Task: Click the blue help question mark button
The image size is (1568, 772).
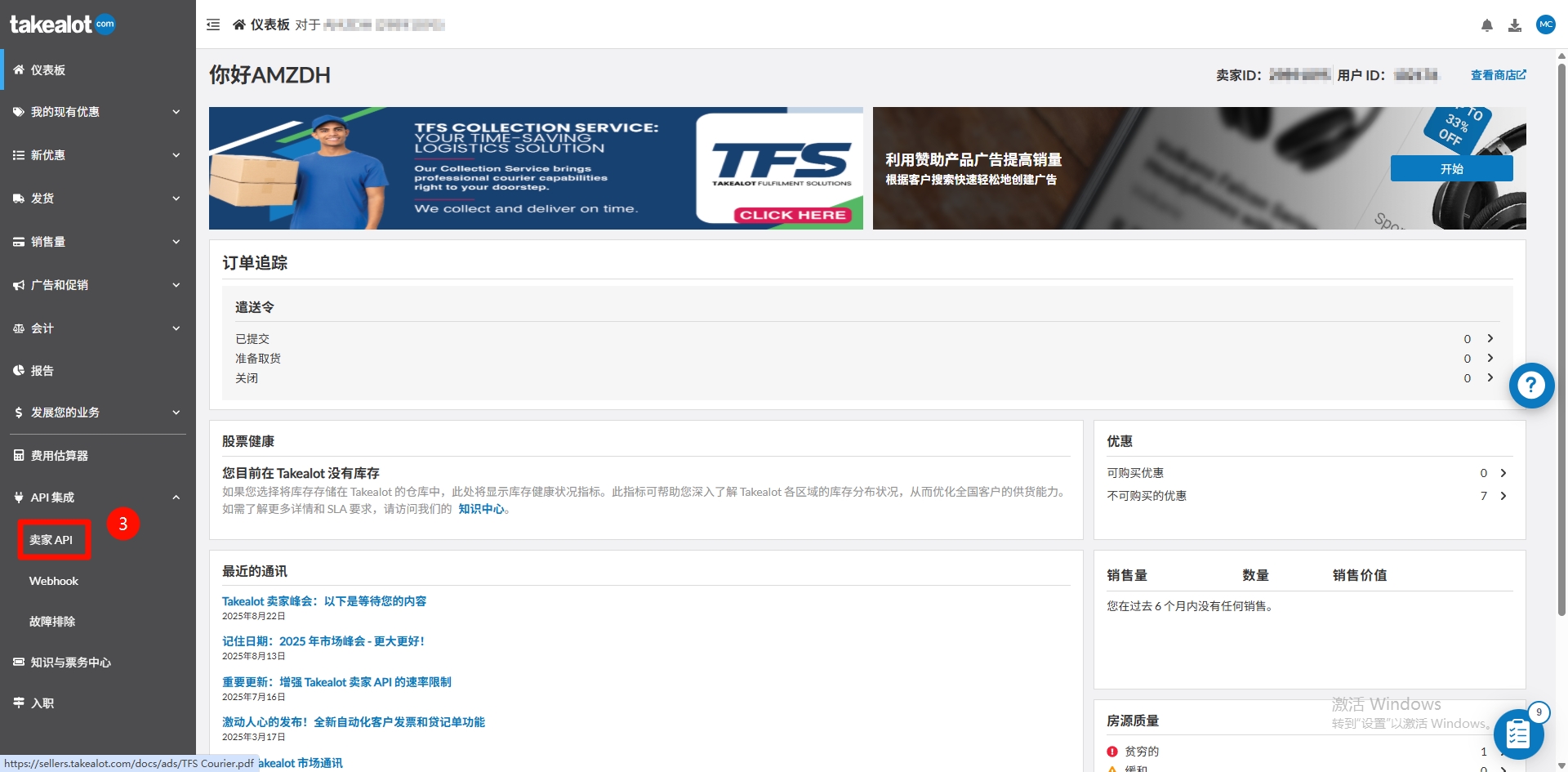Action: click(x=1531, y=386)
